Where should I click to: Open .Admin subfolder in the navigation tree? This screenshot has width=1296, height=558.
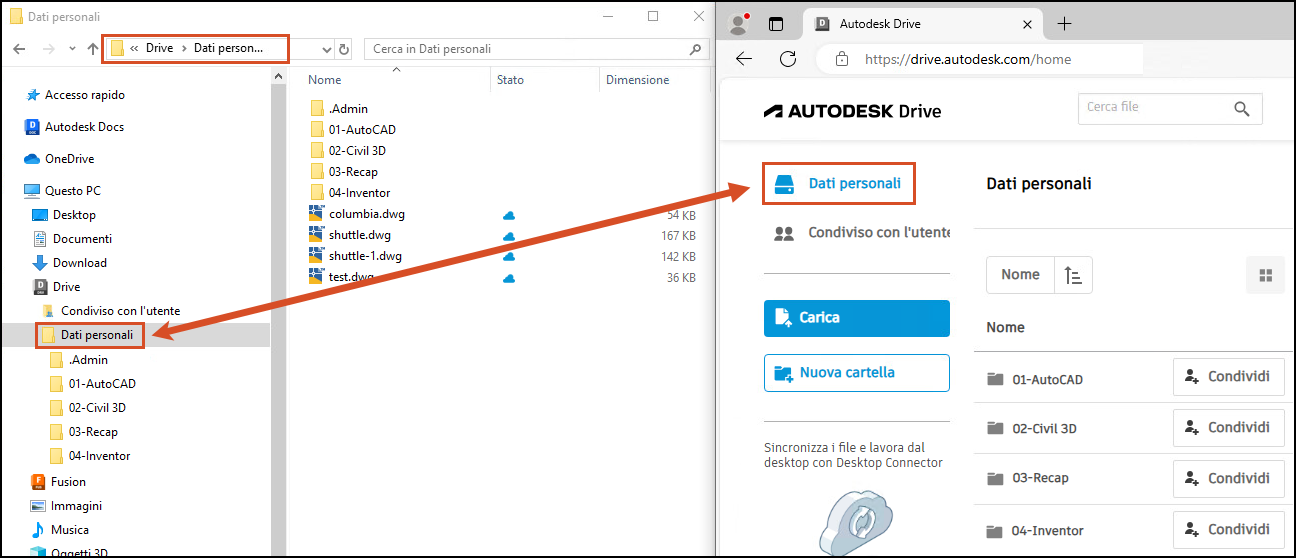coord(88,360)
